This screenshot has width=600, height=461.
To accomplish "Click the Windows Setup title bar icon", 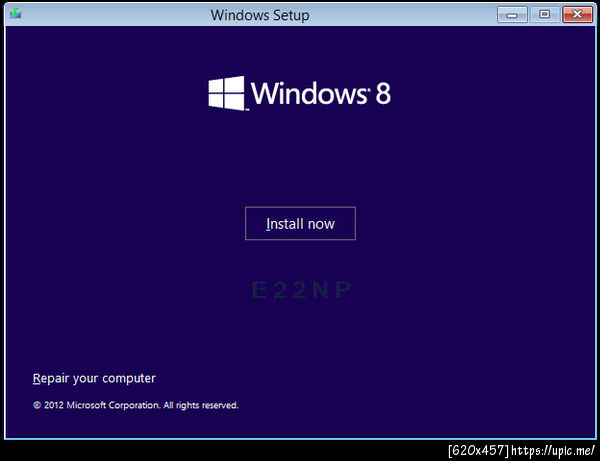I will 16,14.
